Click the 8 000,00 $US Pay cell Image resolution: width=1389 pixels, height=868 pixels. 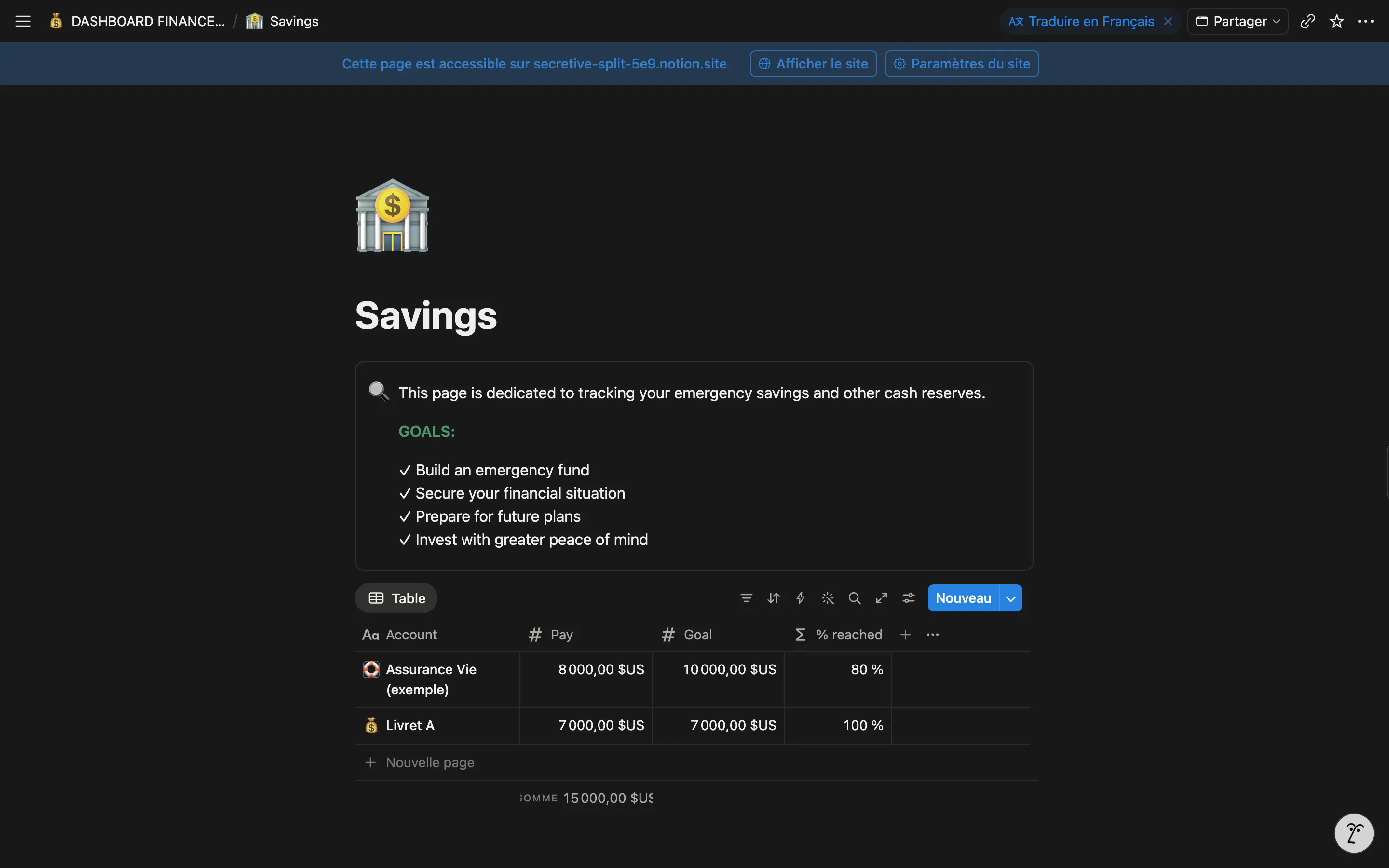[586, 680]
